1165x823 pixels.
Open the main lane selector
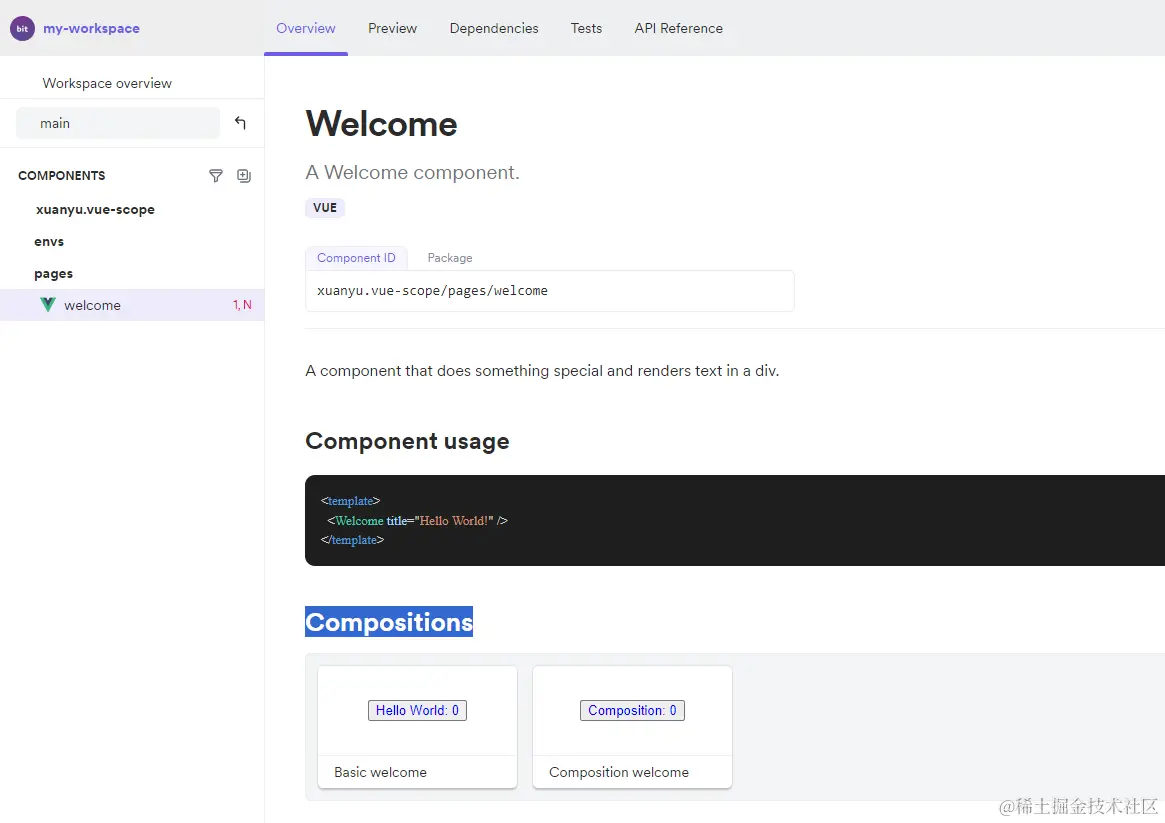118,123
